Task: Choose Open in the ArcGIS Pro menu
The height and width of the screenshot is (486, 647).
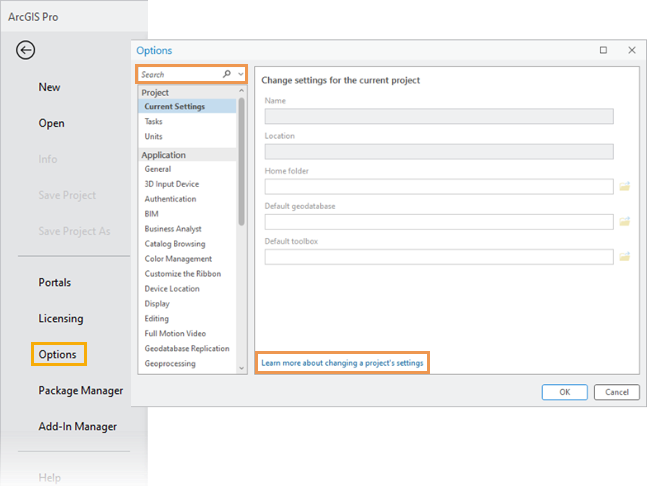Action: click(x=52, y=123)
